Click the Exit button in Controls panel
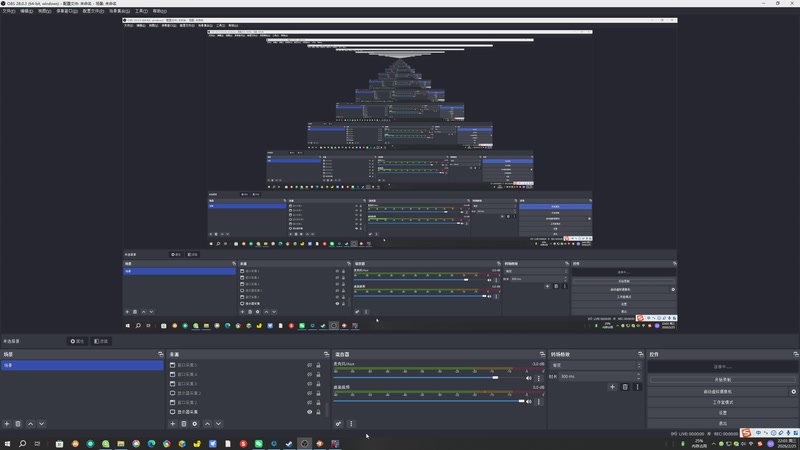Image resolution: width=800 pixels, height=450 pixels. 722,423
